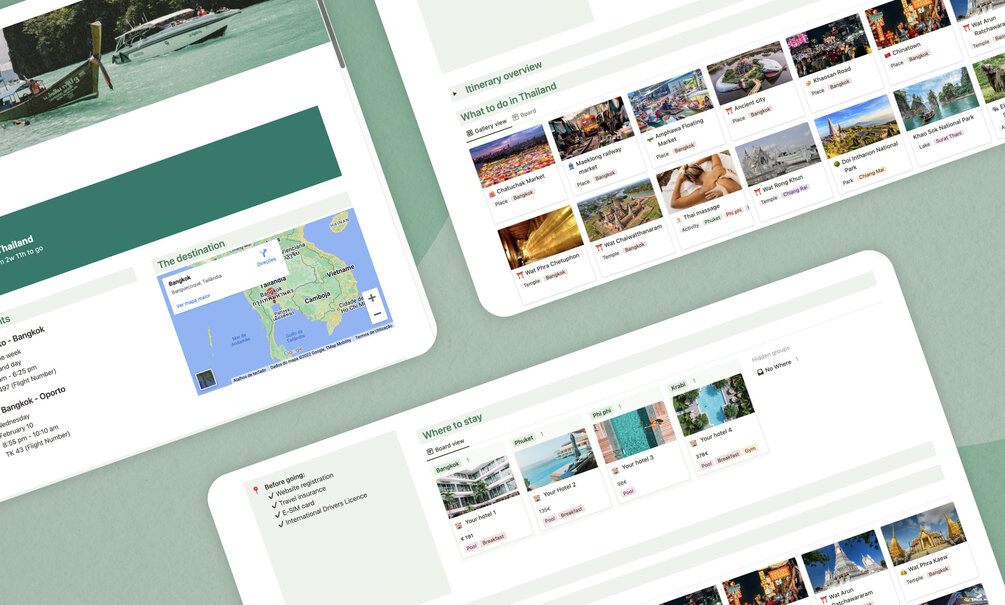1005x605 pixels.
Task: Open the Thai massage card photo
Action: (698, 182)
